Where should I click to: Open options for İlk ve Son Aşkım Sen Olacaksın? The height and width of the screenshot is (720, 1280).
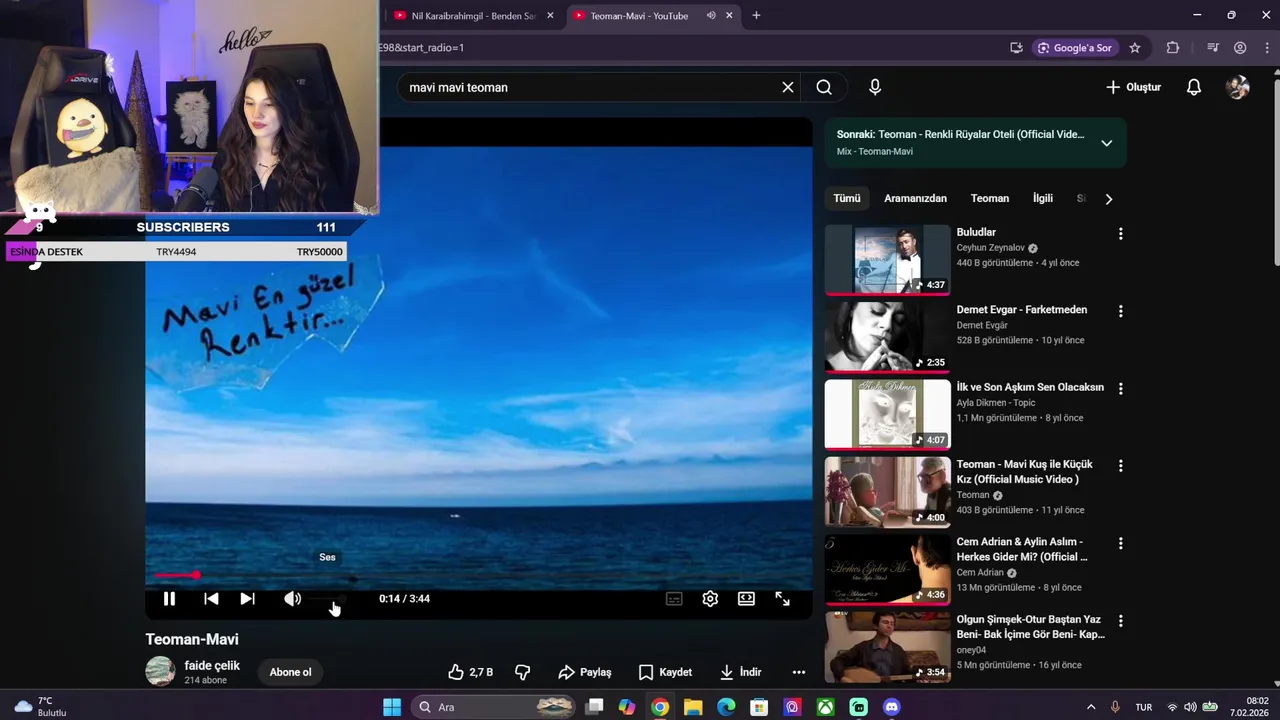tap(1120, 389)
